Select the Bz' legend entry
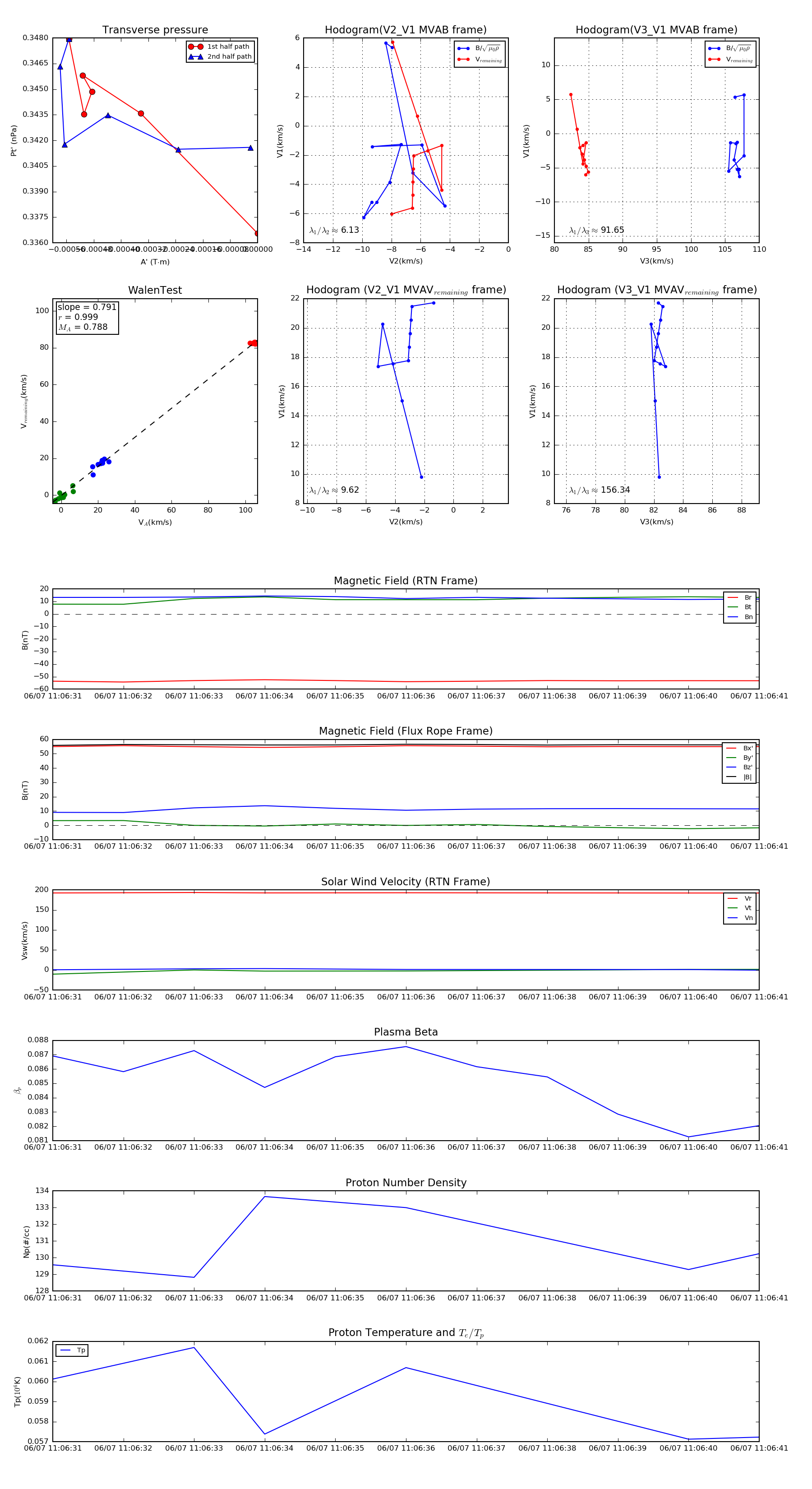This screenshot has width=812, height=1489. tap(740, 767)
